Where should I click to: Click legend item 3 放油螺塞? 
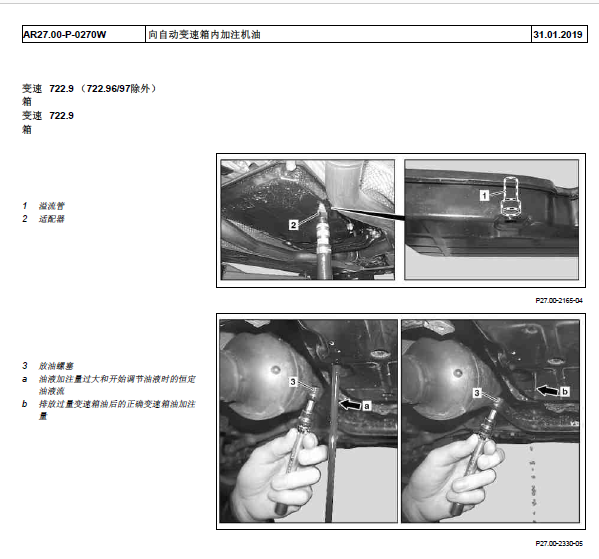pyautogui.click(x=47, y=366)
